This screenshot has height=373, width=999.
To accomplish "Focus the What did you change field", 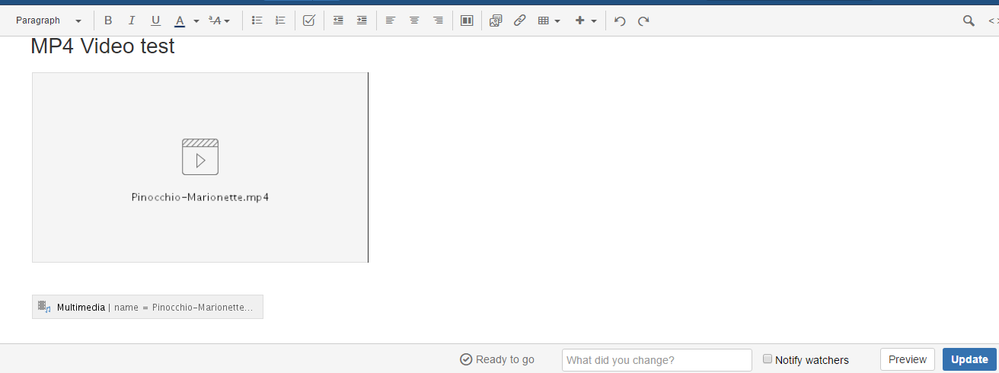I will click(657, 360).
